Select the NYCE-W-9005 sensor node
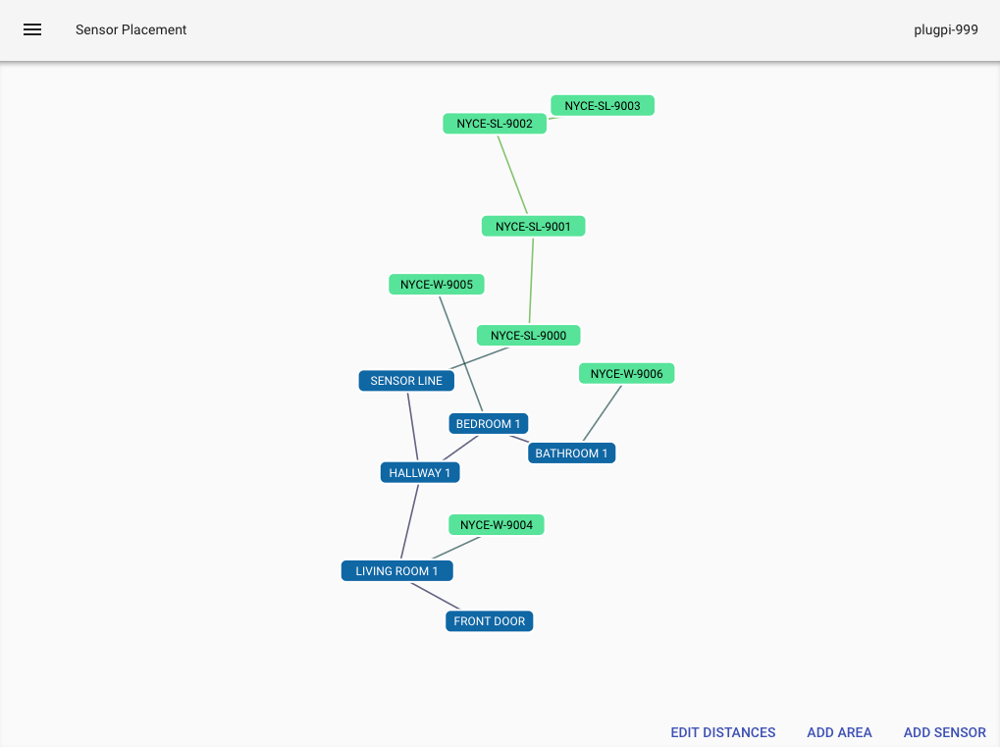 click(x=436, y=285)
